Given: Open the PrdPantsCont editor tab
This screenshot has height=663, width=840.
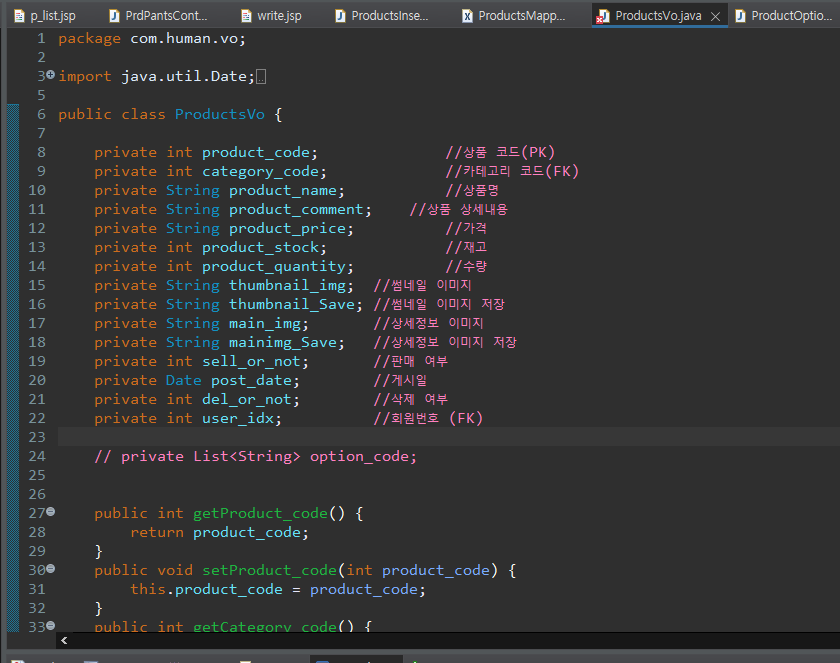Looking at the screenshot, I should (166, 16).
